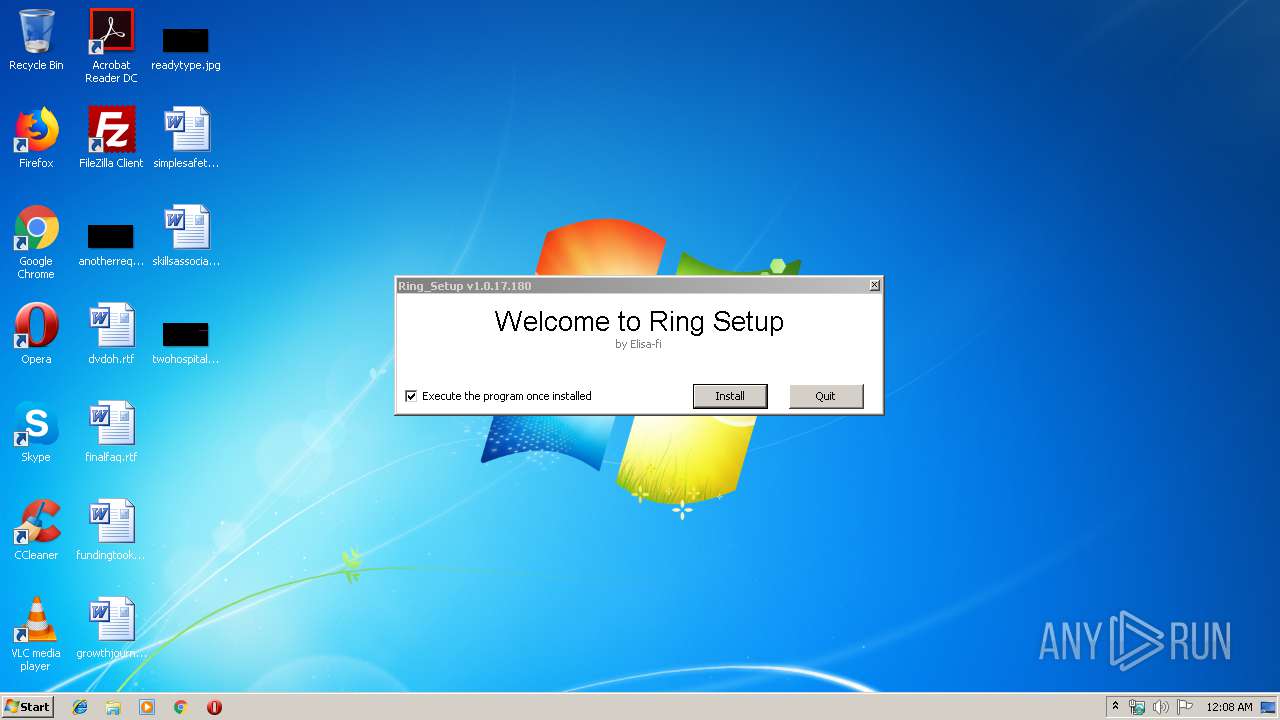
Task: Open the Action Center flag icon
Action: (1185, 707)
